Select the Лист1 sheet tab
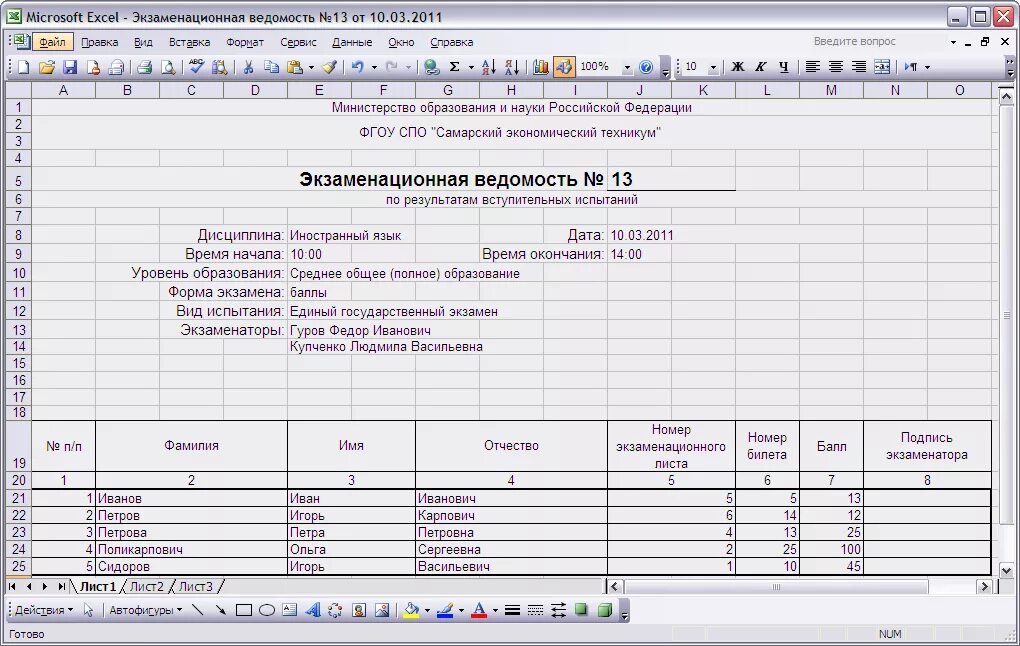This screenshot has height=646, width=1020. tap(98, 586)
